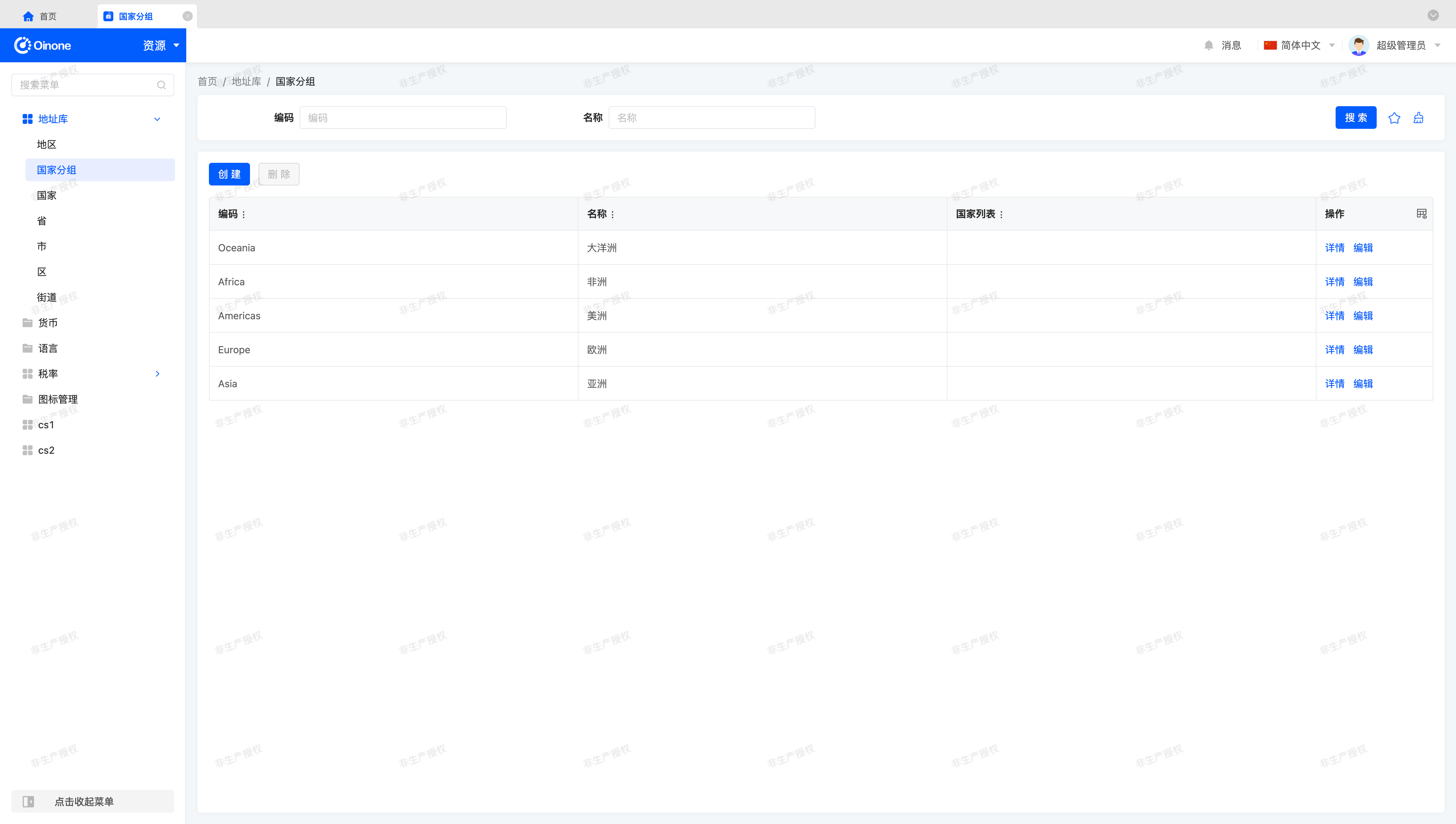1456x824 pixels.
Task: Click the home icon tab
Action: click(28, 16)
